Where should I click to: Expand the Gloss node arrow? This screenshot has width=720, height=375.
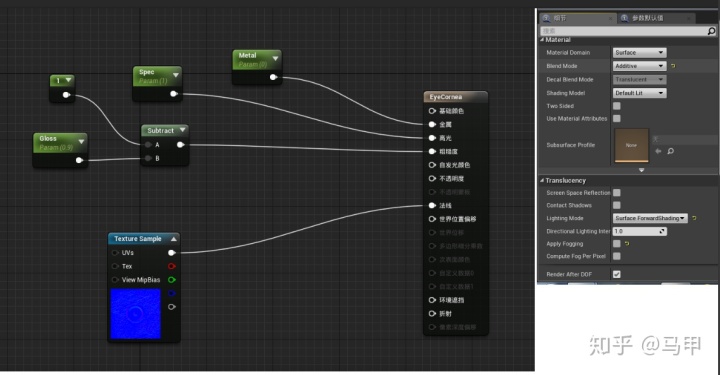(81, 141)
